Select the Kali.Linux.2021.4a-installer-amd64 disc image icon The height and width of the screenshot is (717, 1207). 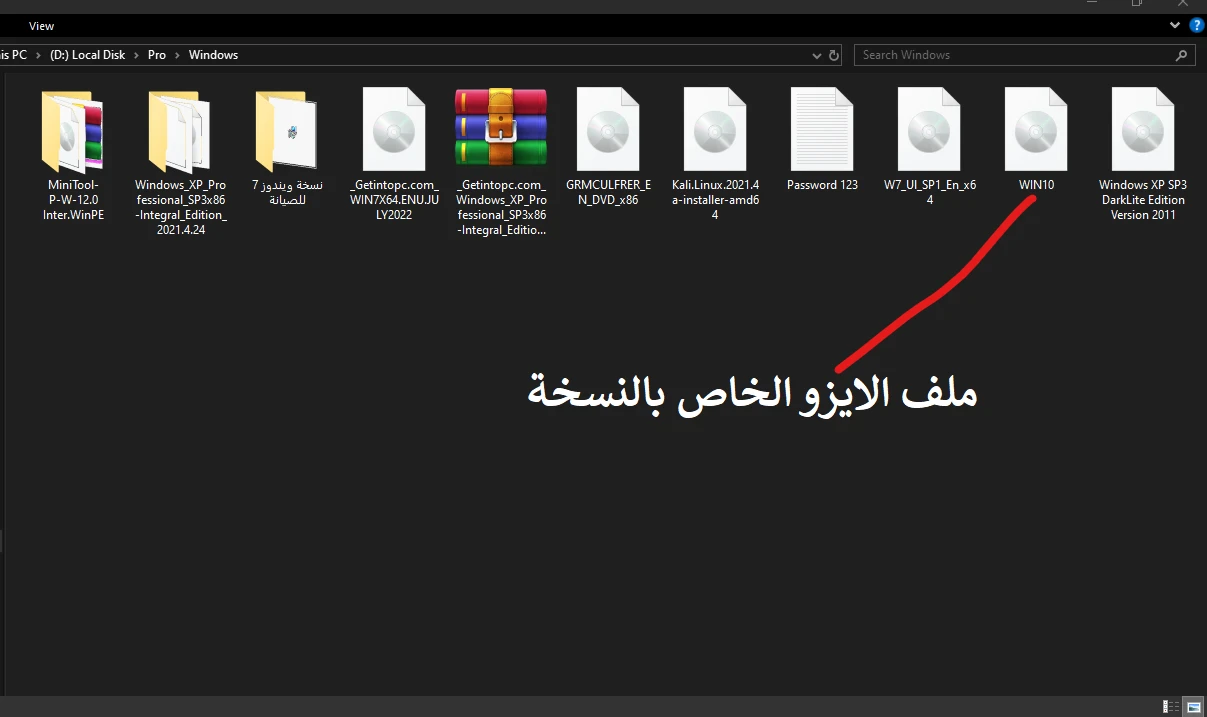[x=715, y=130]
